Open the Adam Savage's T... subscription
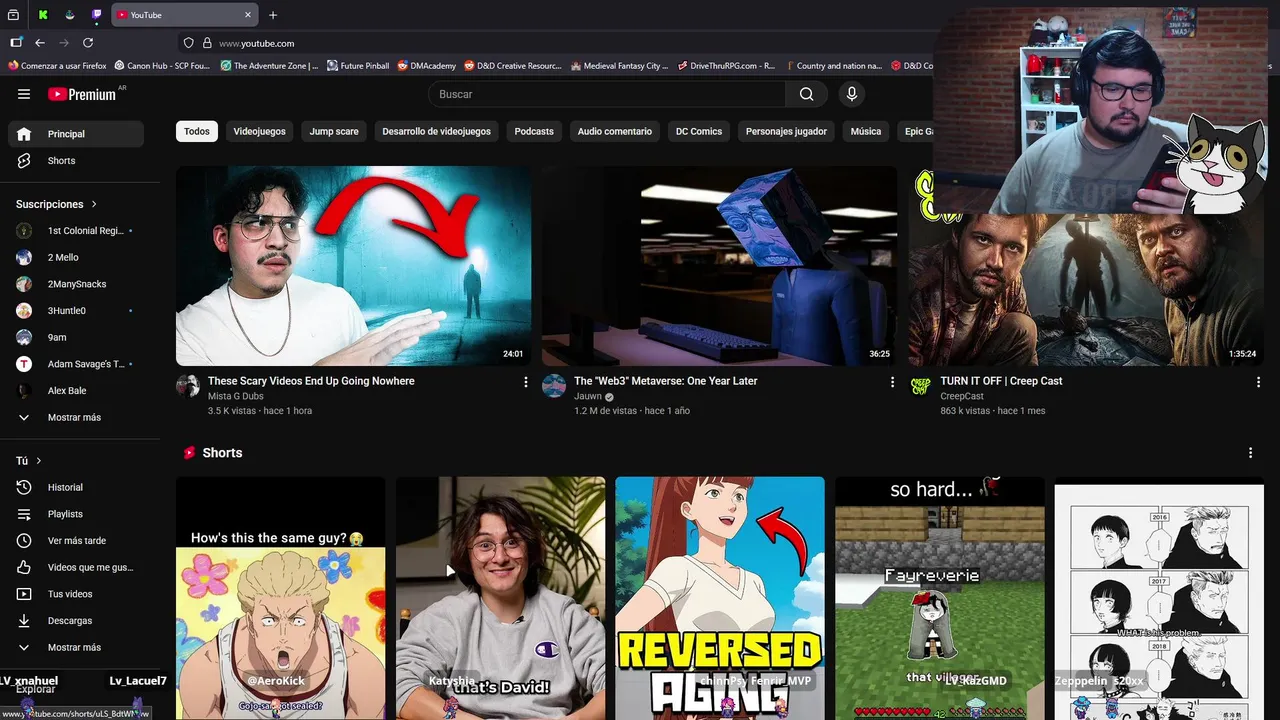The image size is (1280, 720). point(76,364)
